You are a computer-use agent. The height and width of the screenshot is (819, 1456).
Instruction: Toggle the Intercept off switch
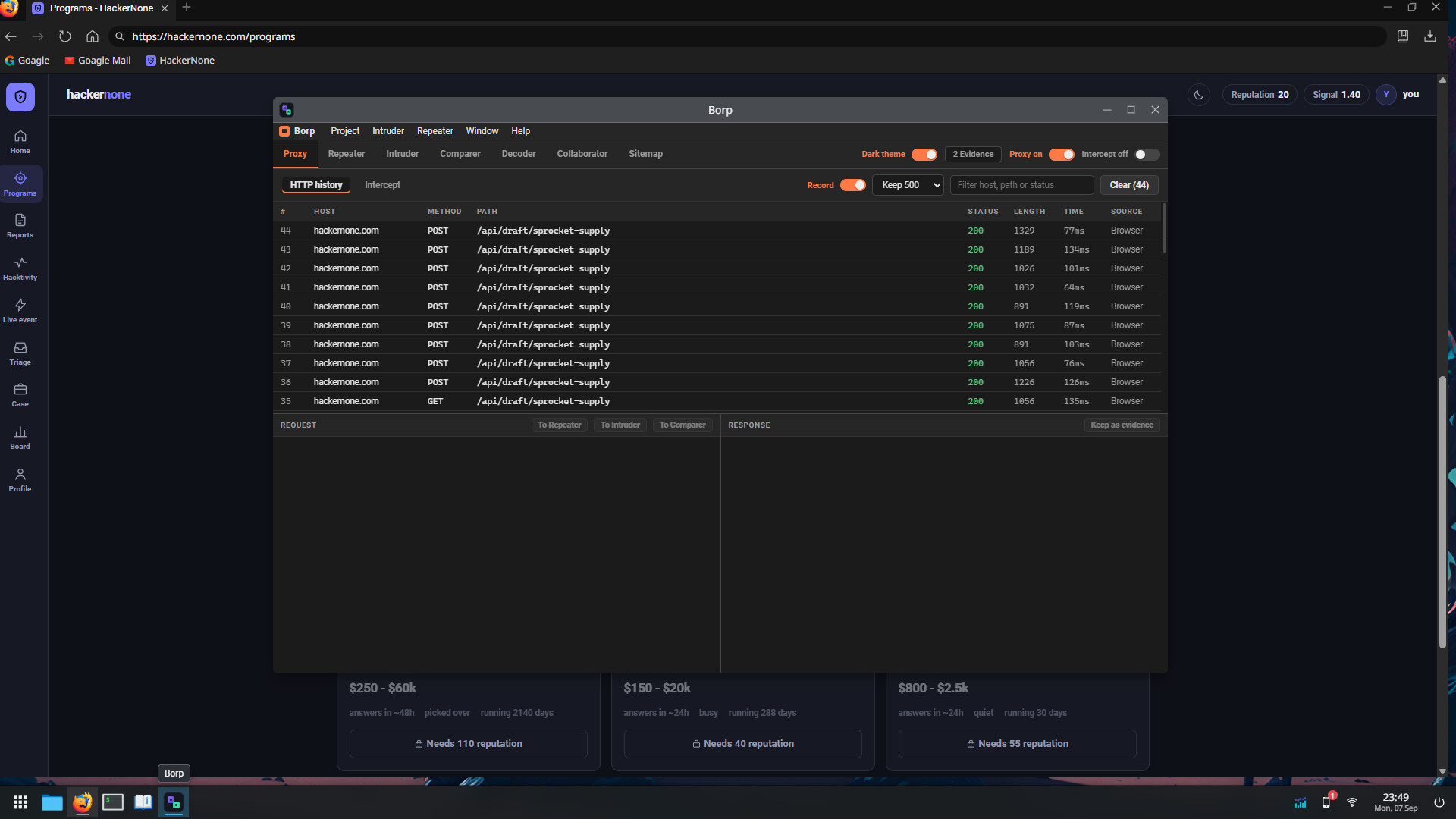tap(1147, 155)
